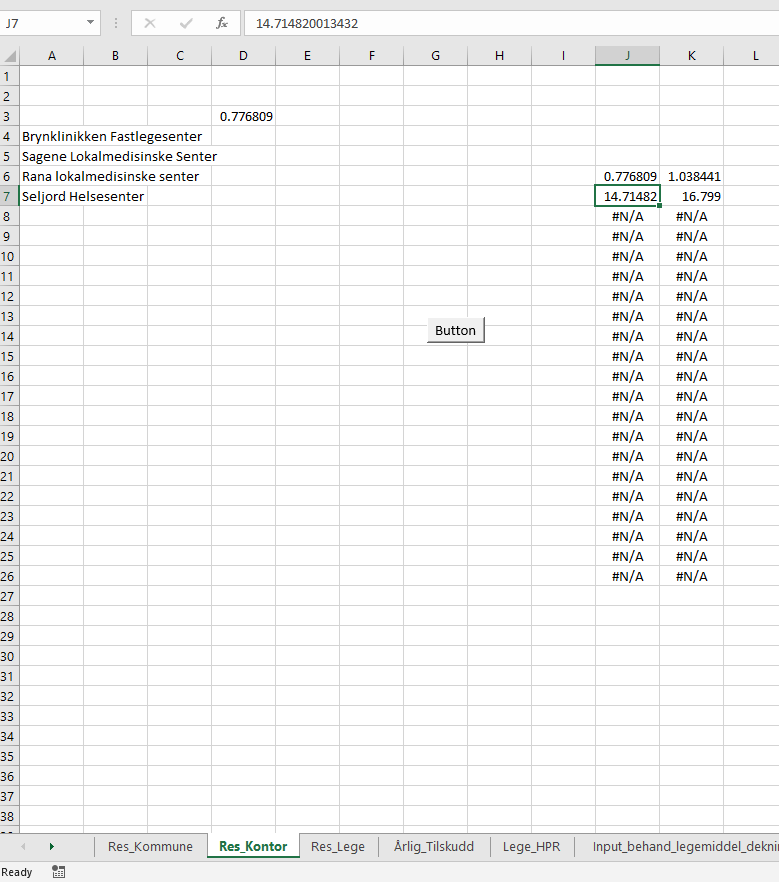
Task: Click into the Name Box showing J7
Action: [x=42, y=23]
